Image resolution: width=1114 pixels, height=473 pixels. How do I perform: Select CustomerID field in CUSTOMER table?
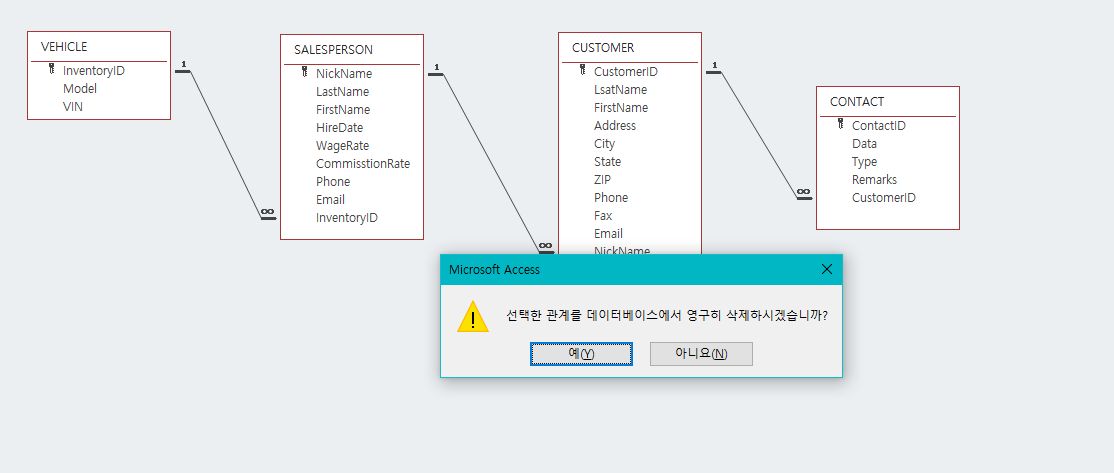click(626, 71)
